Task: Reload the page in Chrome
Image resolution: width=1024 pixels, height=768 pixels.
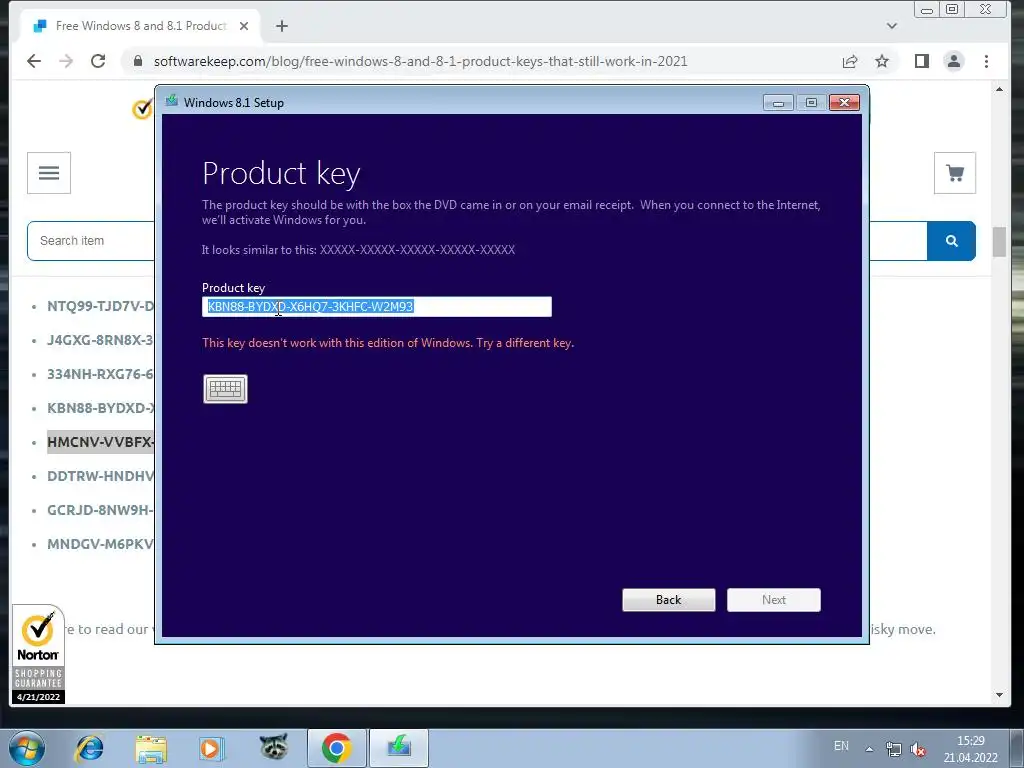Action: click(98, 61)
